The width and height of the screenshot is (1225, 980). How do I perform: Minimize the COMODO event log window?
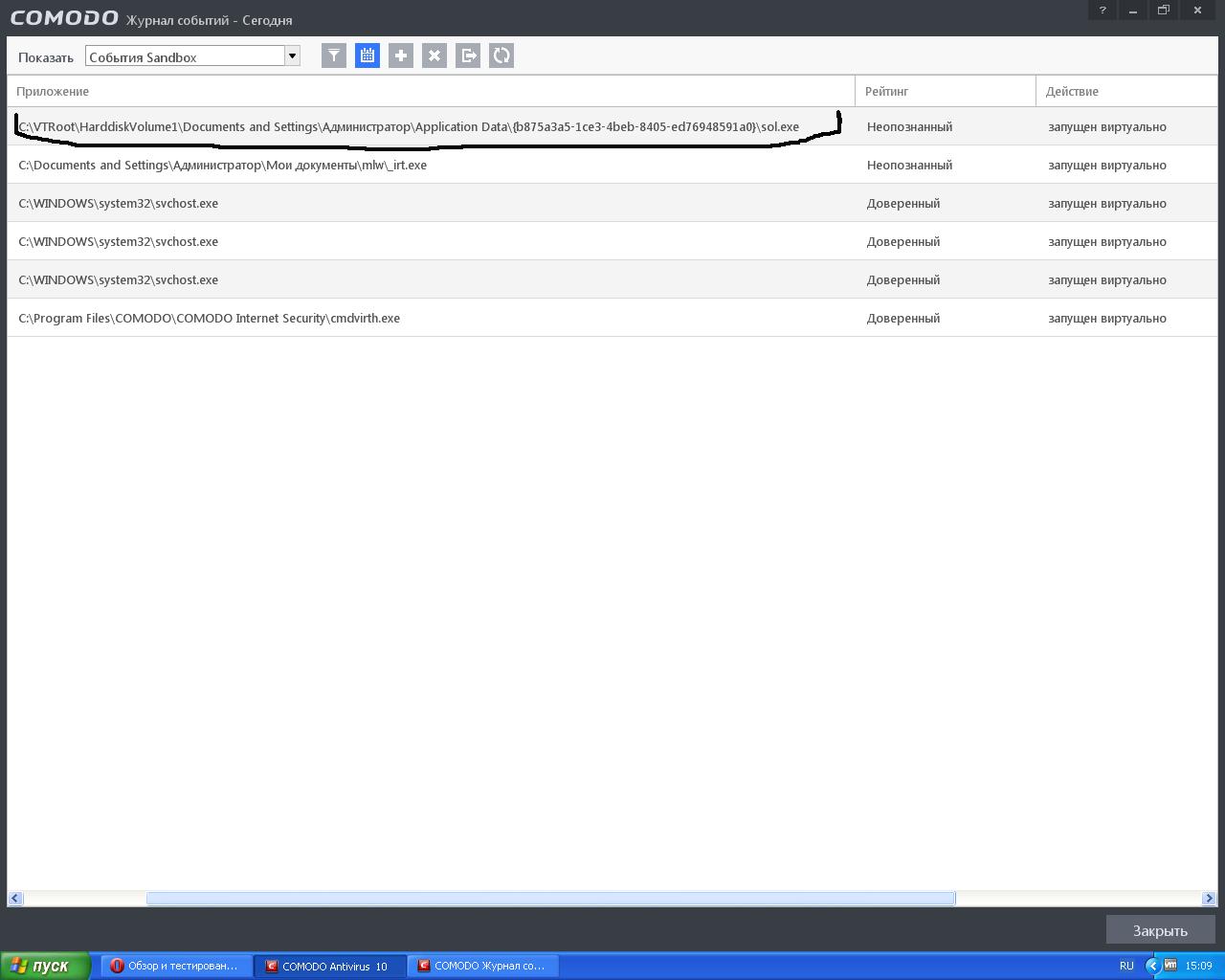[x=1133, y=10]
